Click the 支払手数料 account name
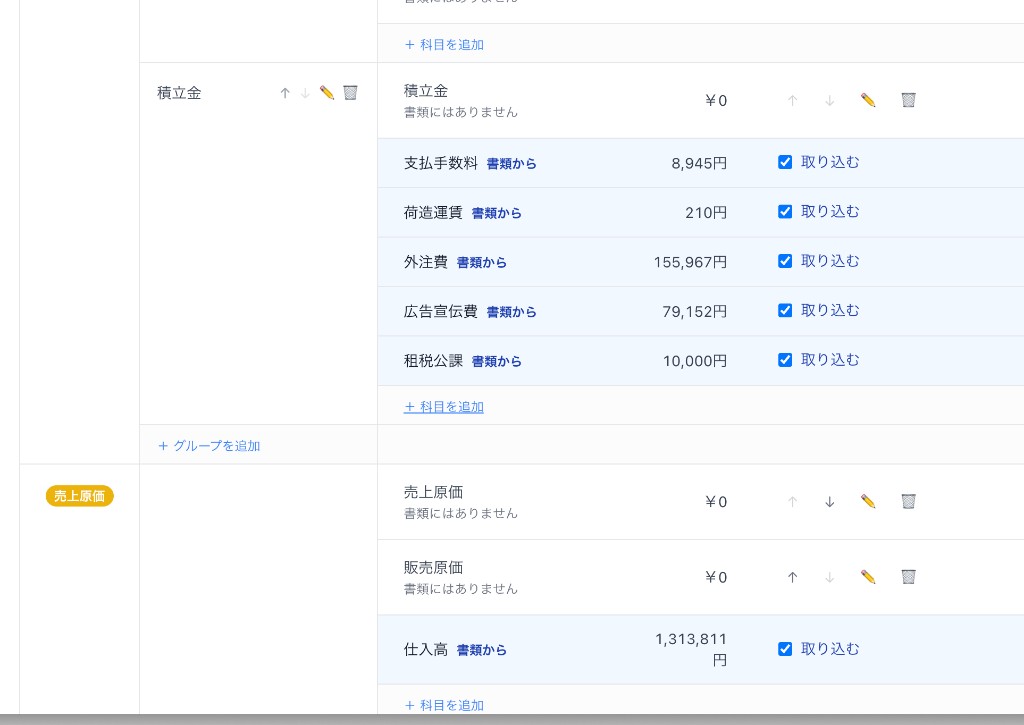 click(441, 163)
